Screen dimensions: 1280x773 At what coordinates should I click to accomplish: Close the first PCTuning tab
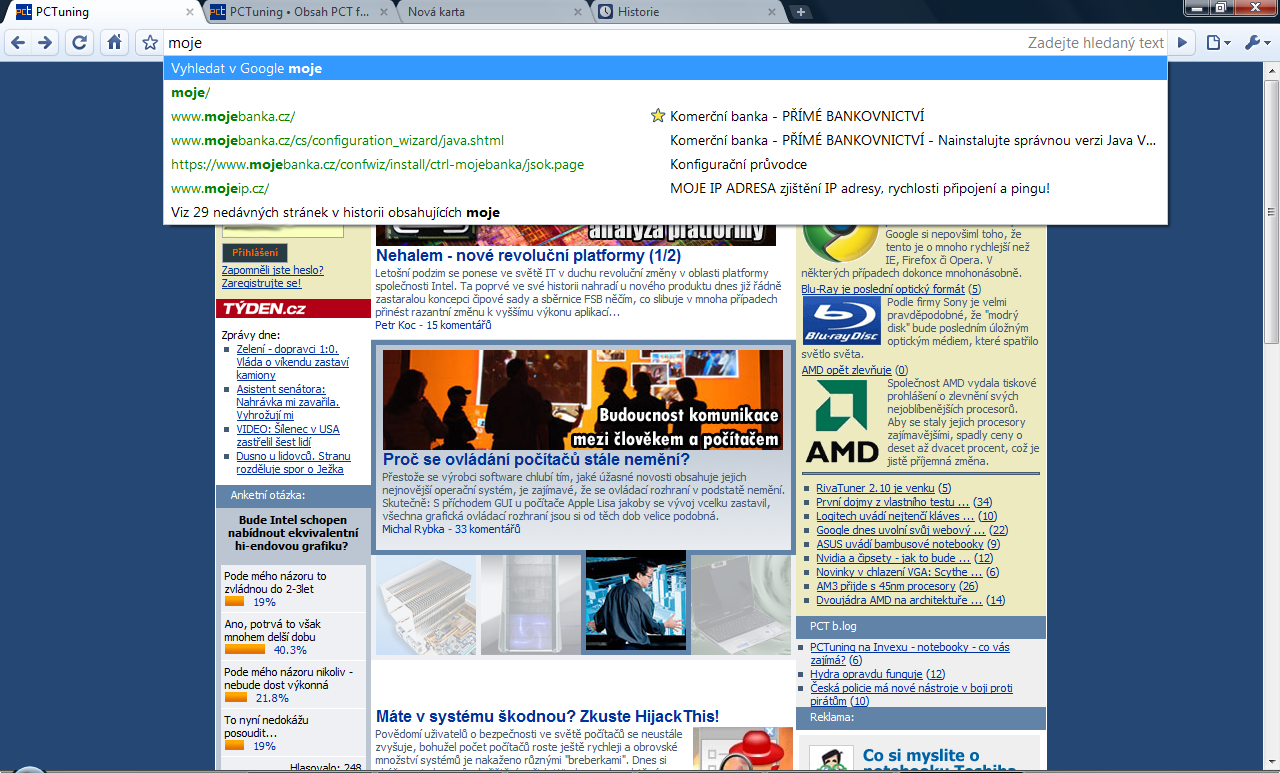[x=190, y=12]
